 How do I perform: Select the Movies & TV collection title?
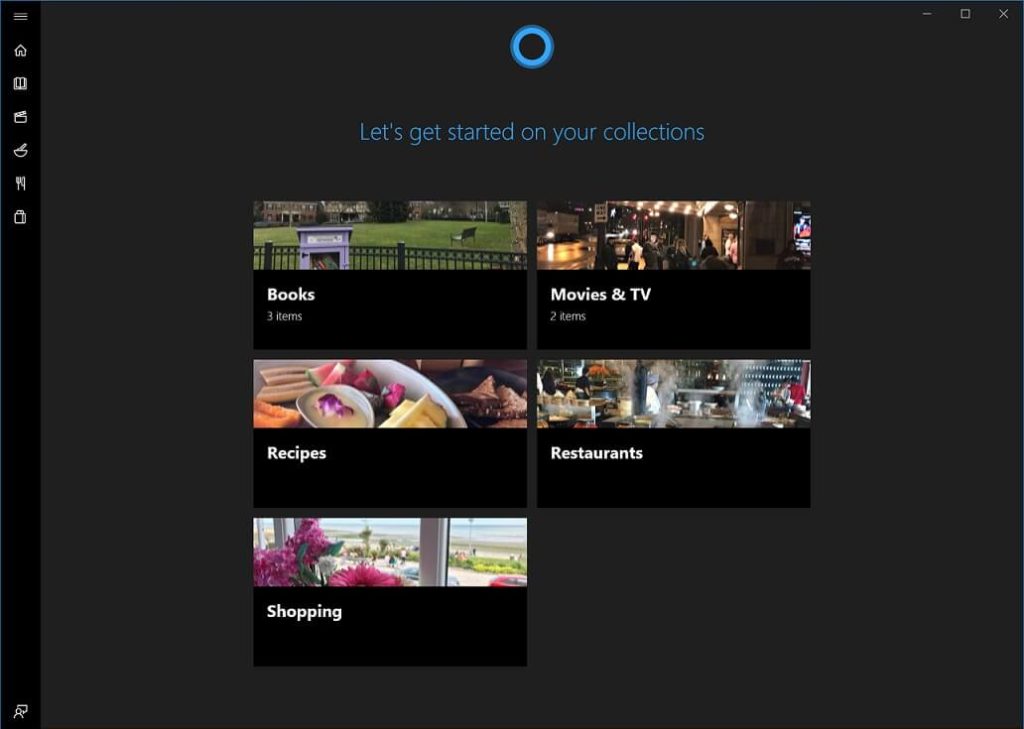(x=600, y=294)
